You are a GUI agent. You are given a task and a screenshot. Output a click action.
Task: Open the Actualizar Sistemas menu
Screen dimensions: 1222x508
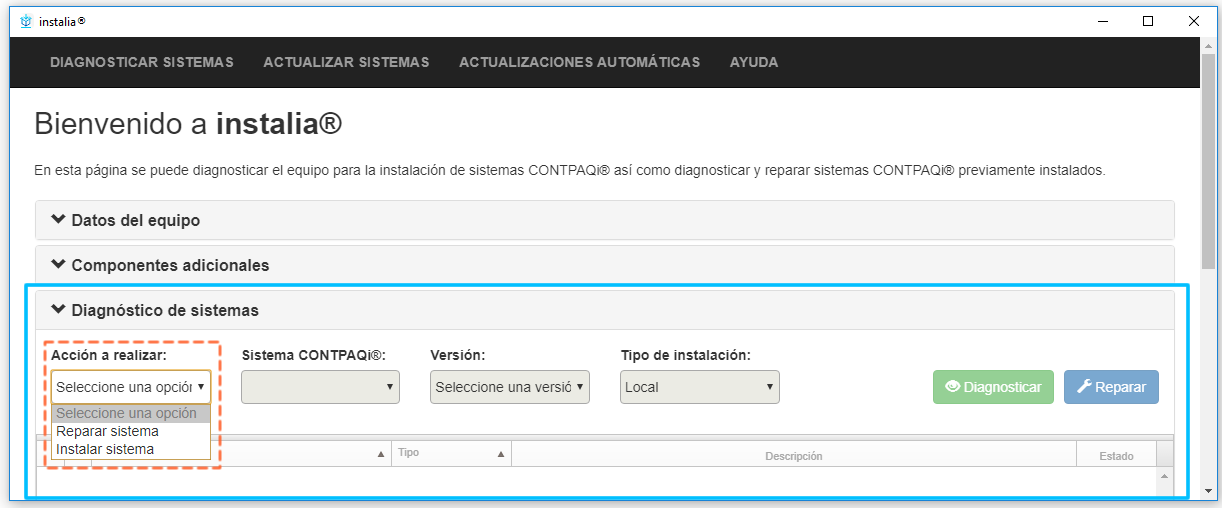346,62
